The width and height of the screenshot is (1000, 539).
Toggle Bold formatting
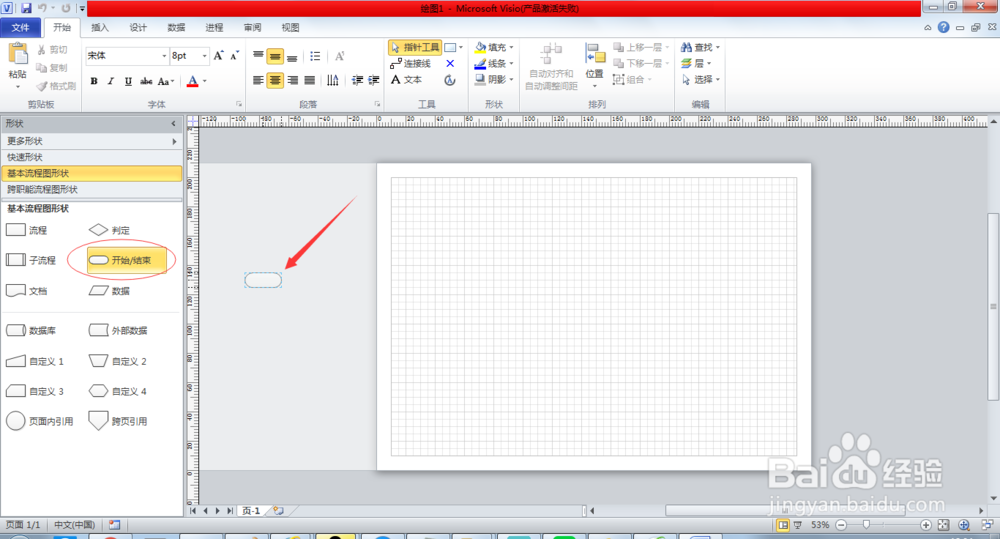(x=94, y=81)
